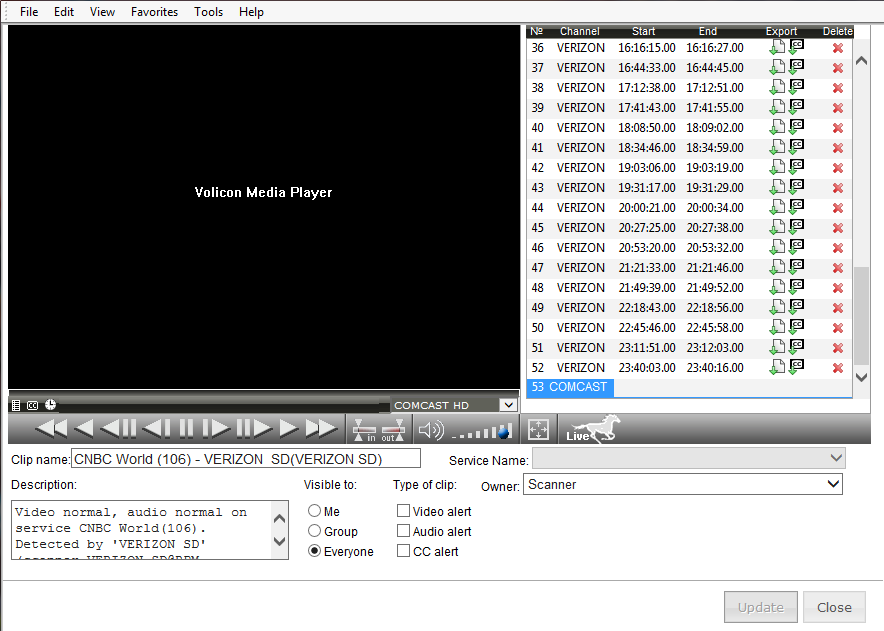Image resolution: width=884 pixels, height=631 pixels.
Task: Click description box scroll-up arrow
Action: click(x=279, y=518)
